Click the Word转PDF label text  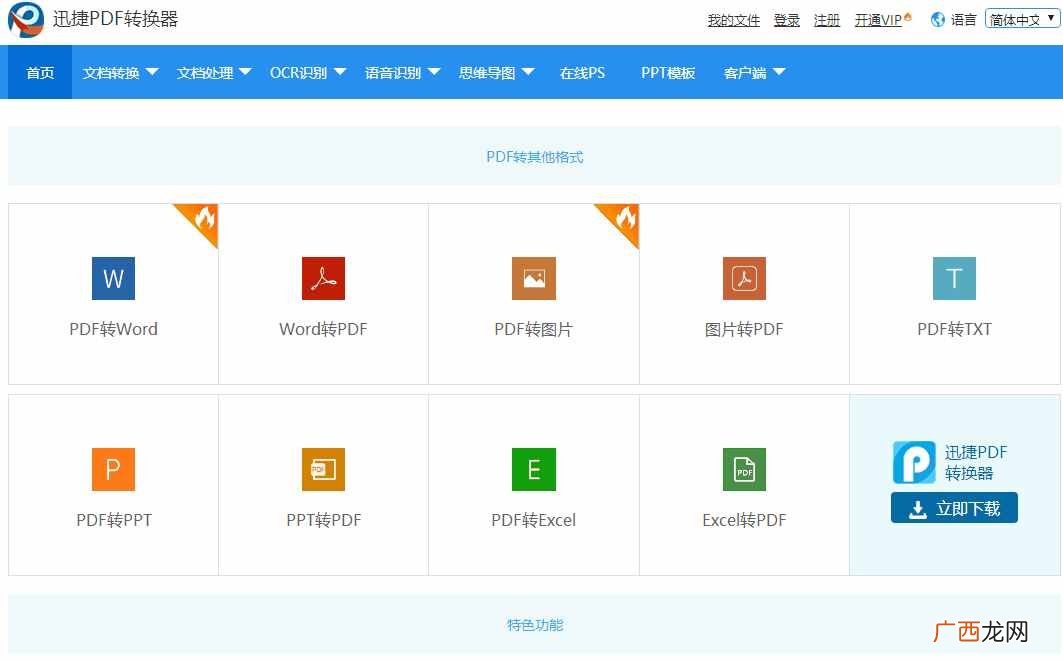pyautogui.click(x=323, y=329)
